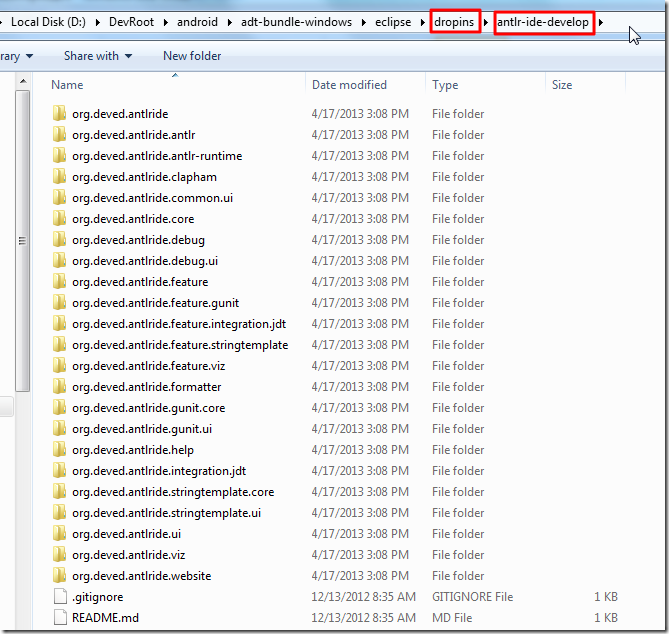Click the README.md file icon
Image resolution: width=669 pixels, height=634 pixels.
(x=60, y=617)
